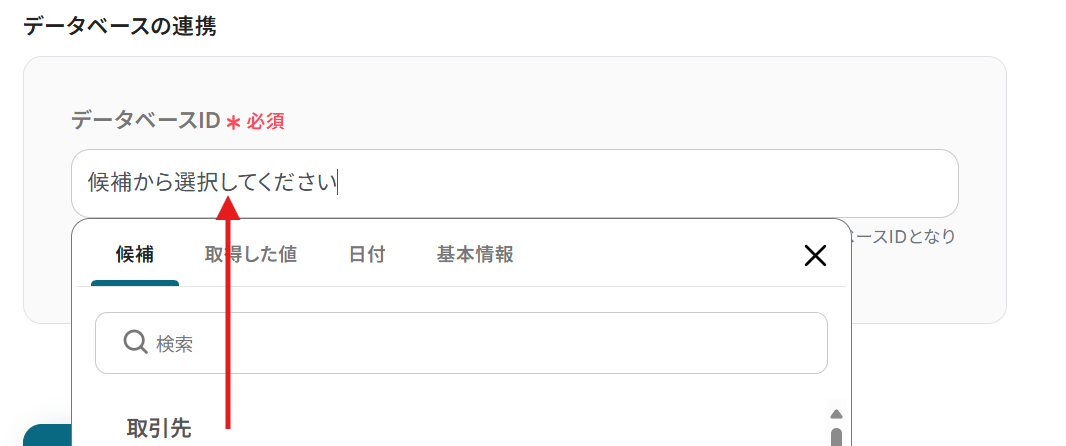Click the 検索 search field
This screenshot has width=1066, height=446.
coord(480,343)
